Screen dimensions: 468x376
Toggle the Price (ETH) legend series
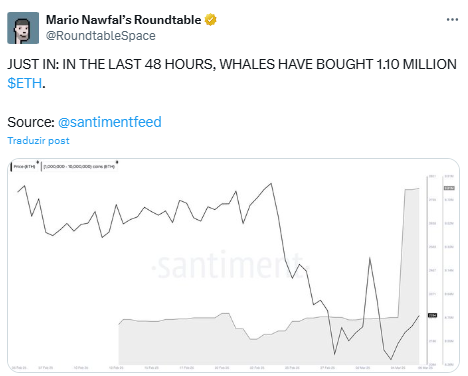[x=24, y=166]
